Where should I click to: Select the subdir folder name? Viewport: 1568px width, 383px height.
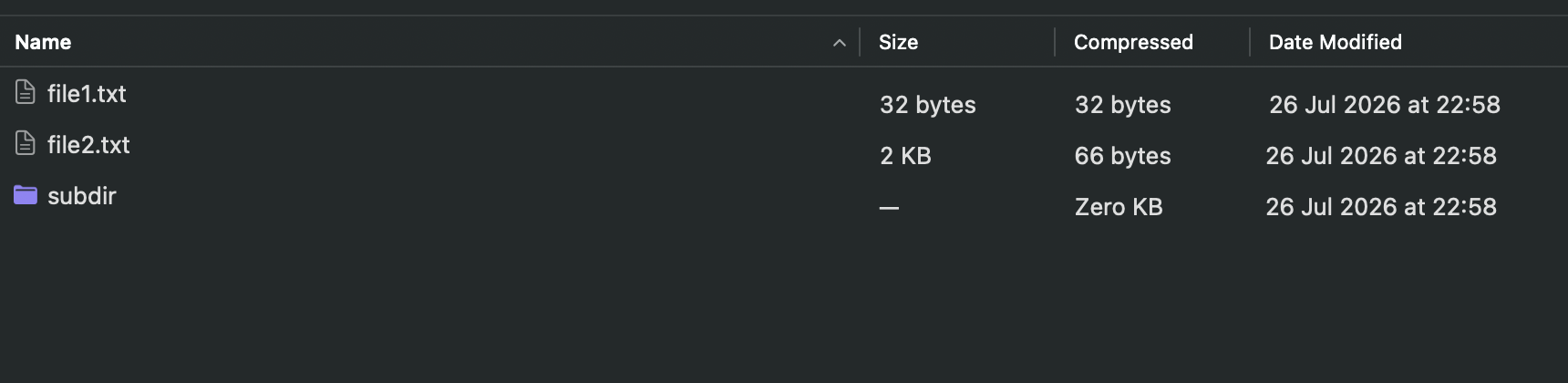(82, 196)
